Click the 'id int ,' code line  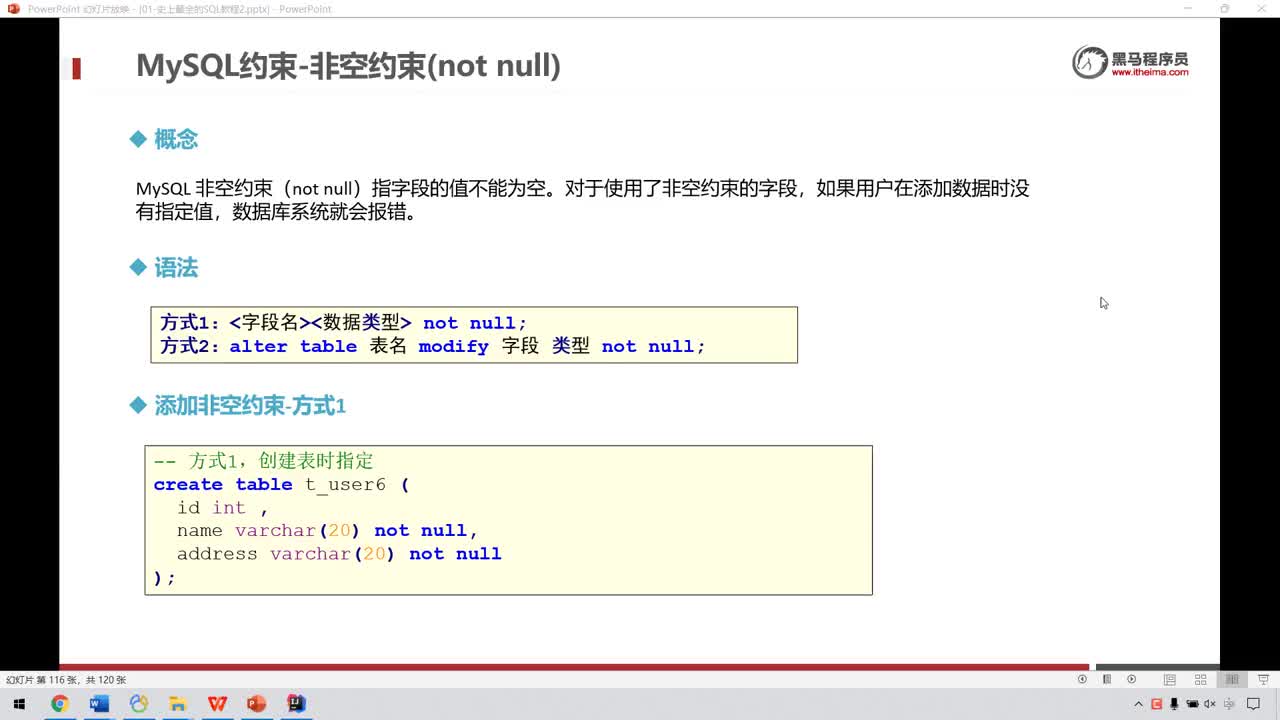(222, 508)
